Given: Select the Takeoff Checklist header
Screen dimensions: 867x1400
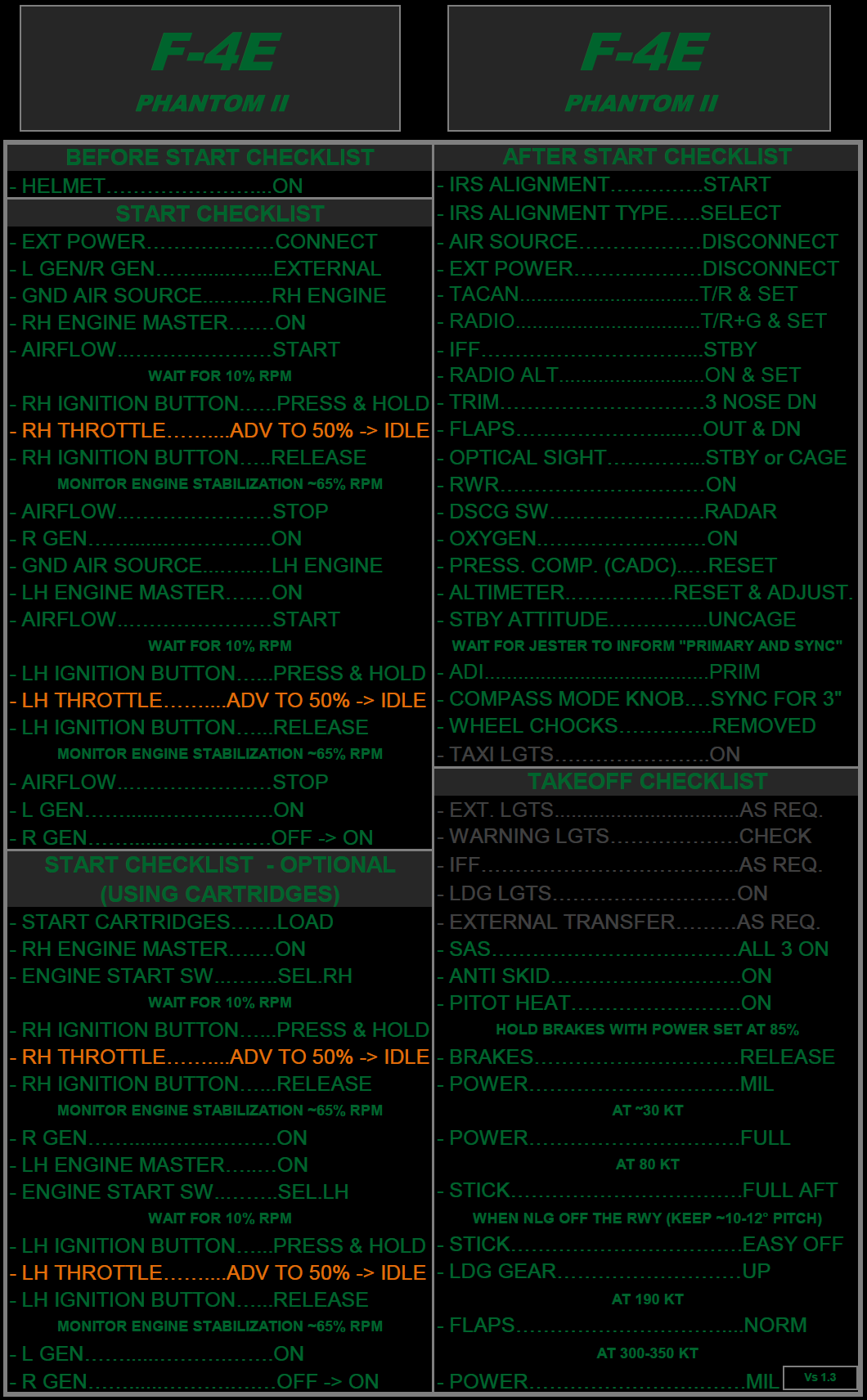Looking at the screenshot, I should 646,781.
